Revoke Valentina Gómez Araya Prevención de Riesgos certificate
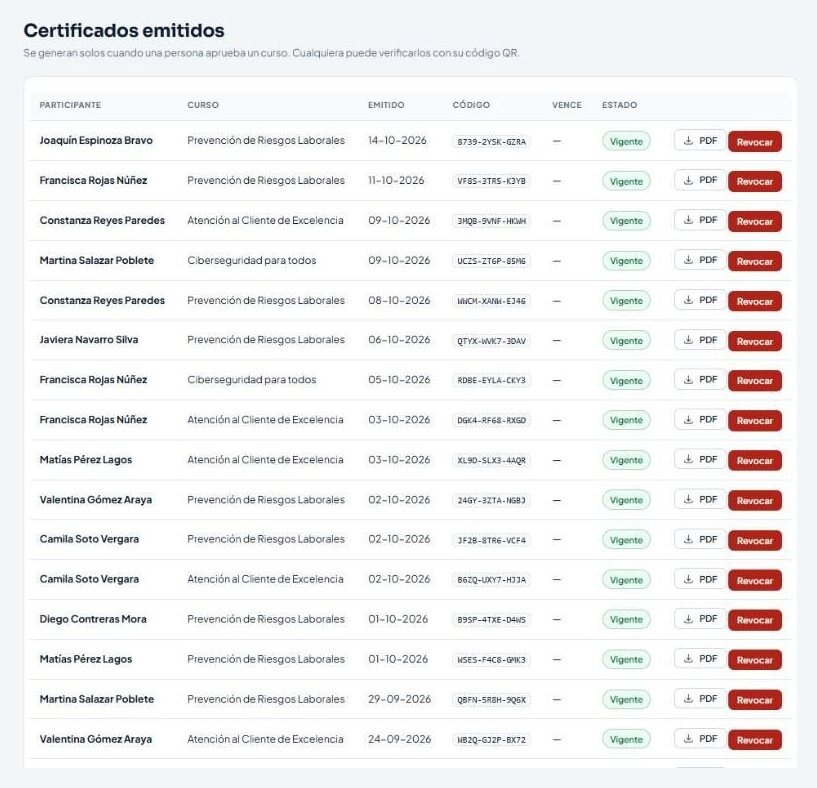 [x=754, y=501]
